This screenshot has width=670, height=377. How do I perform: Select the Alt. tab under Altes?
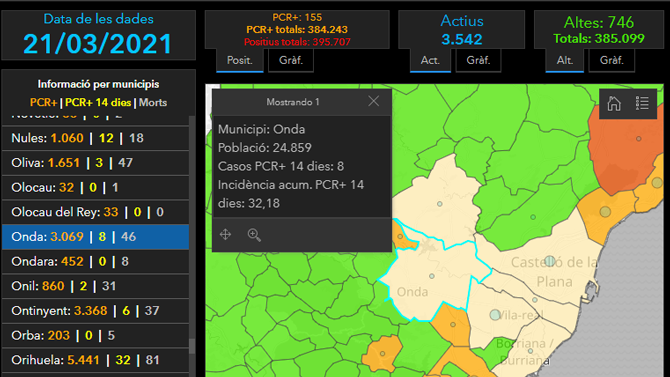click(564, 60)
